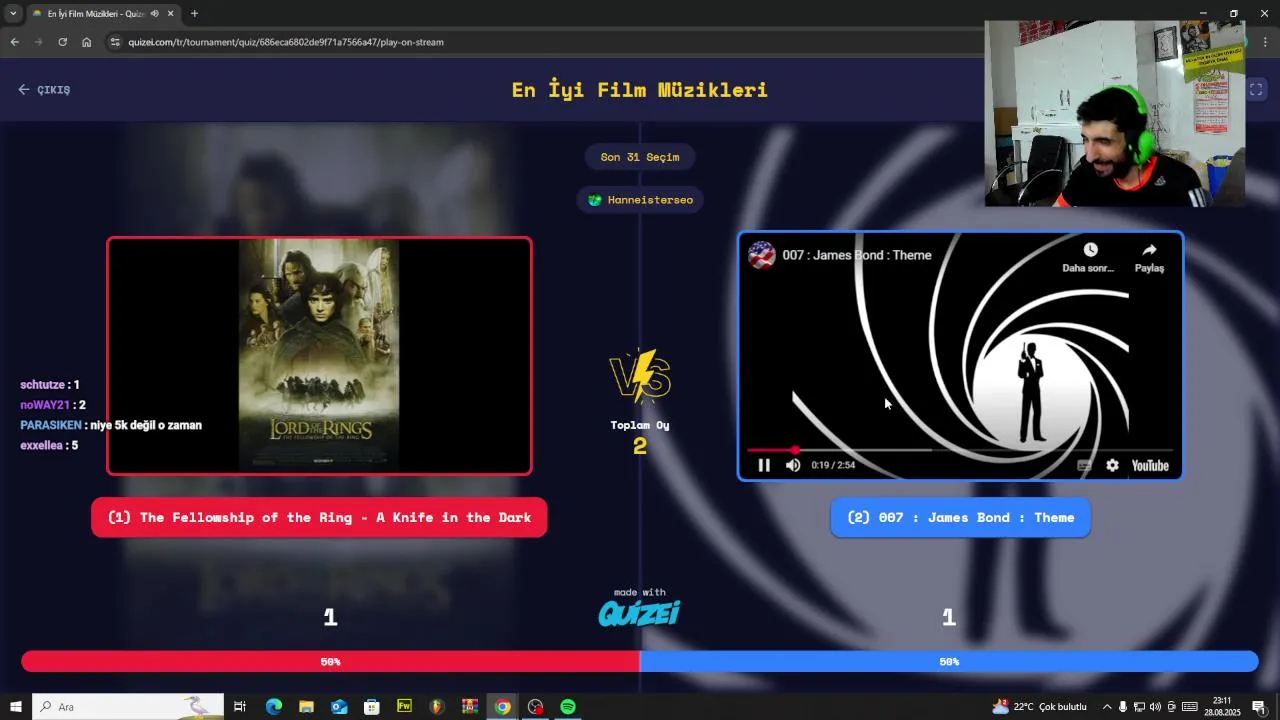
Task: Click the schtutze : 1 chat vote
Action: click(x=50, y=385)
